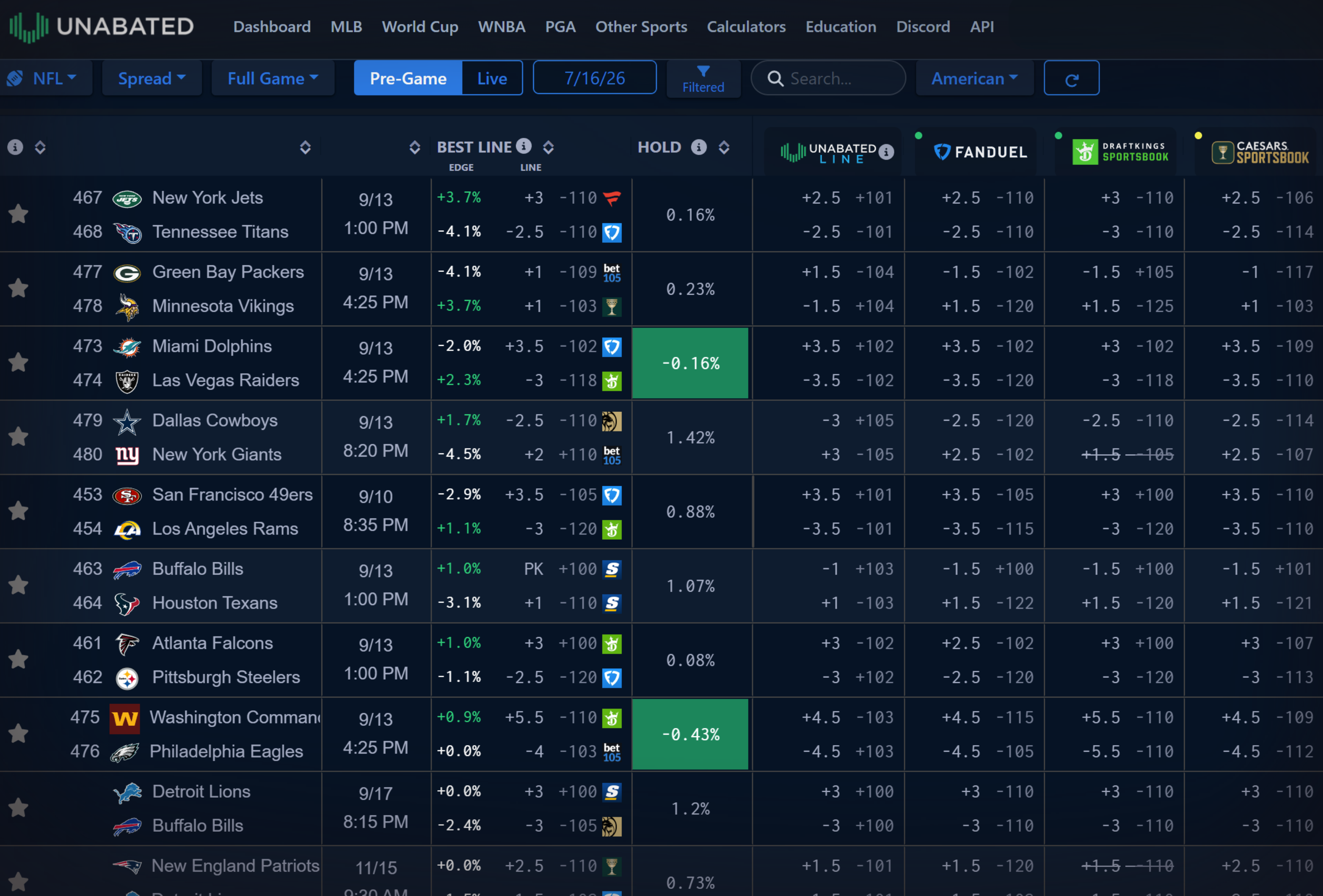The width and height of the screenshot is (1323, 896).
Task: Go to the MLB nav item
Action: tap(346, 27)
